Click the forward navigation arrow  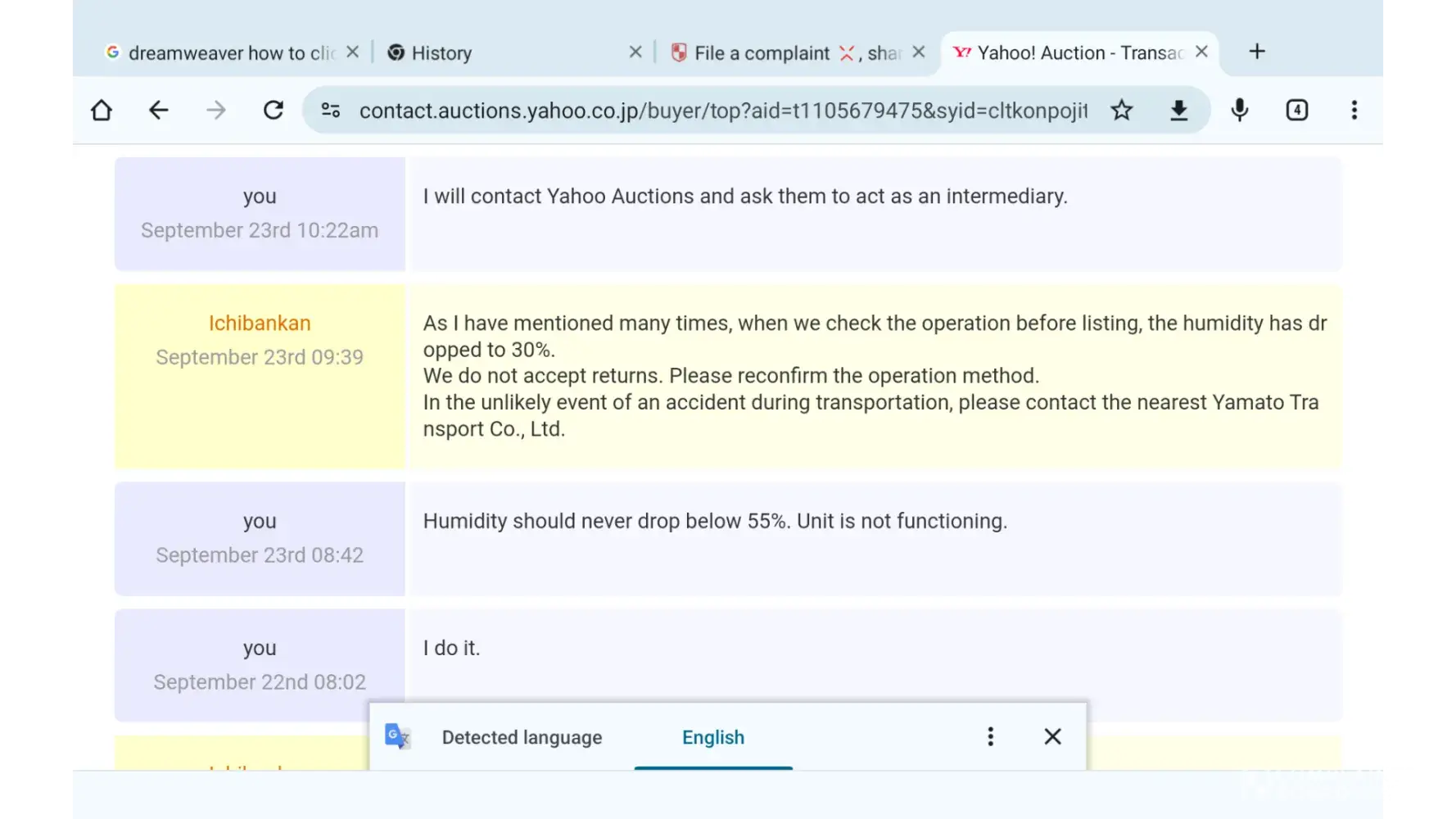pos(216,111)
